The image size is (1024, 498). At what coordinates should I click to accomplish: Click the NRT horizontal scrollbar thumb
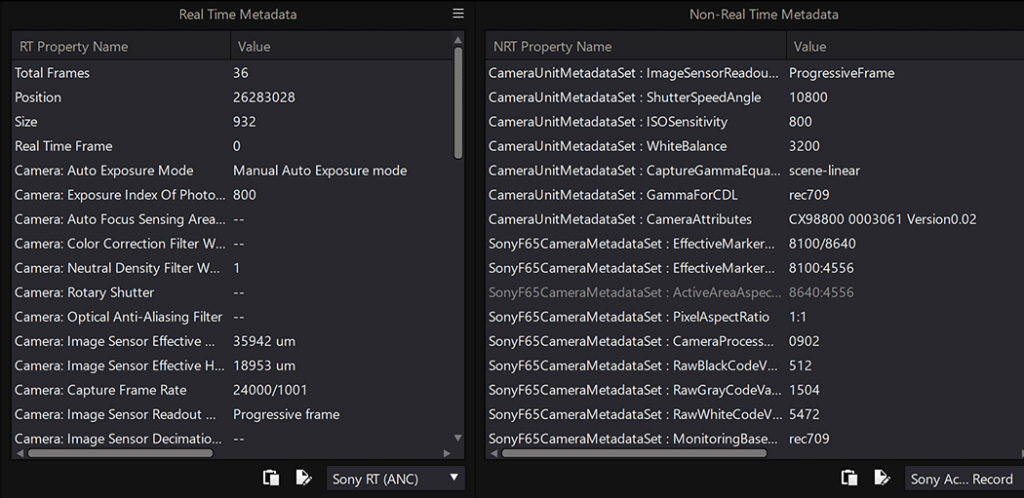click(x=634, y=452)
